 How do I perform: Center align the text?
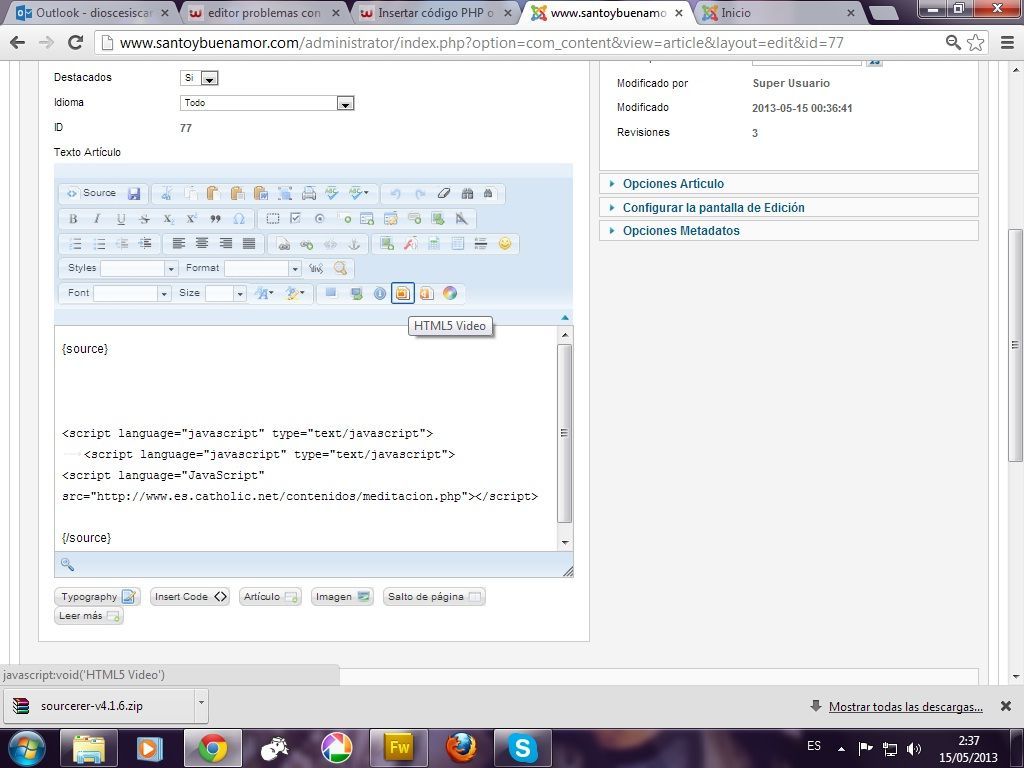pyautogui.click(x=202, y=244)
